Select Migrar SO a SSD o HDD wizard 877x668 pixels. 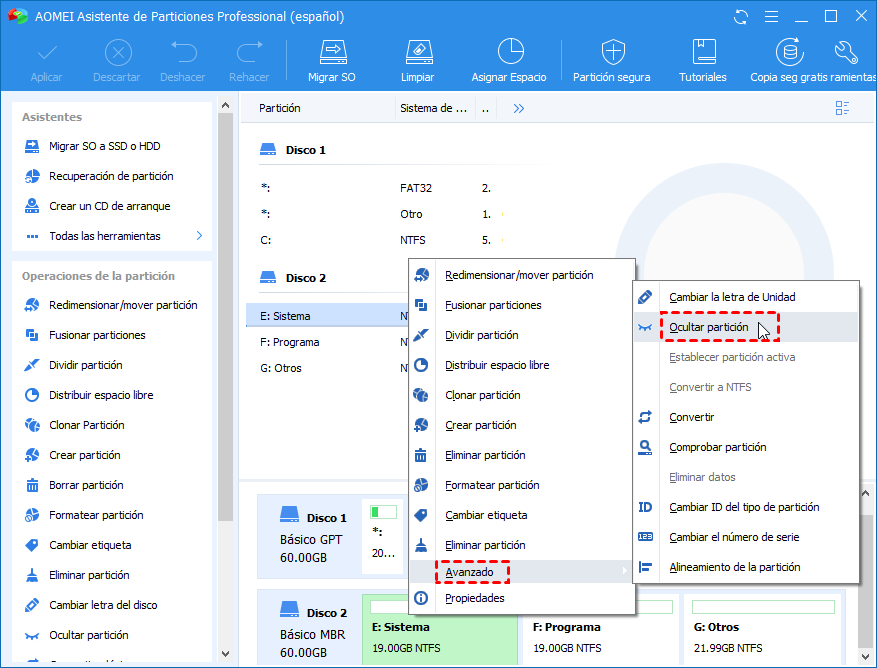tap(105, 146)
